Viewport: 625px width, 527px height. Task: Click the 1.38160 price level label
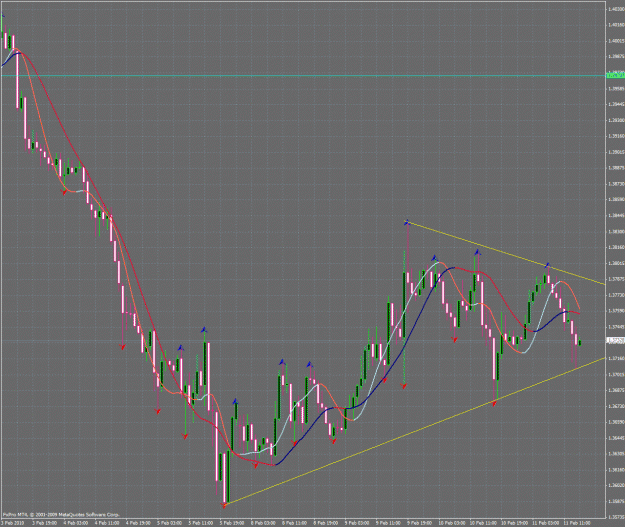click(616, 247)
